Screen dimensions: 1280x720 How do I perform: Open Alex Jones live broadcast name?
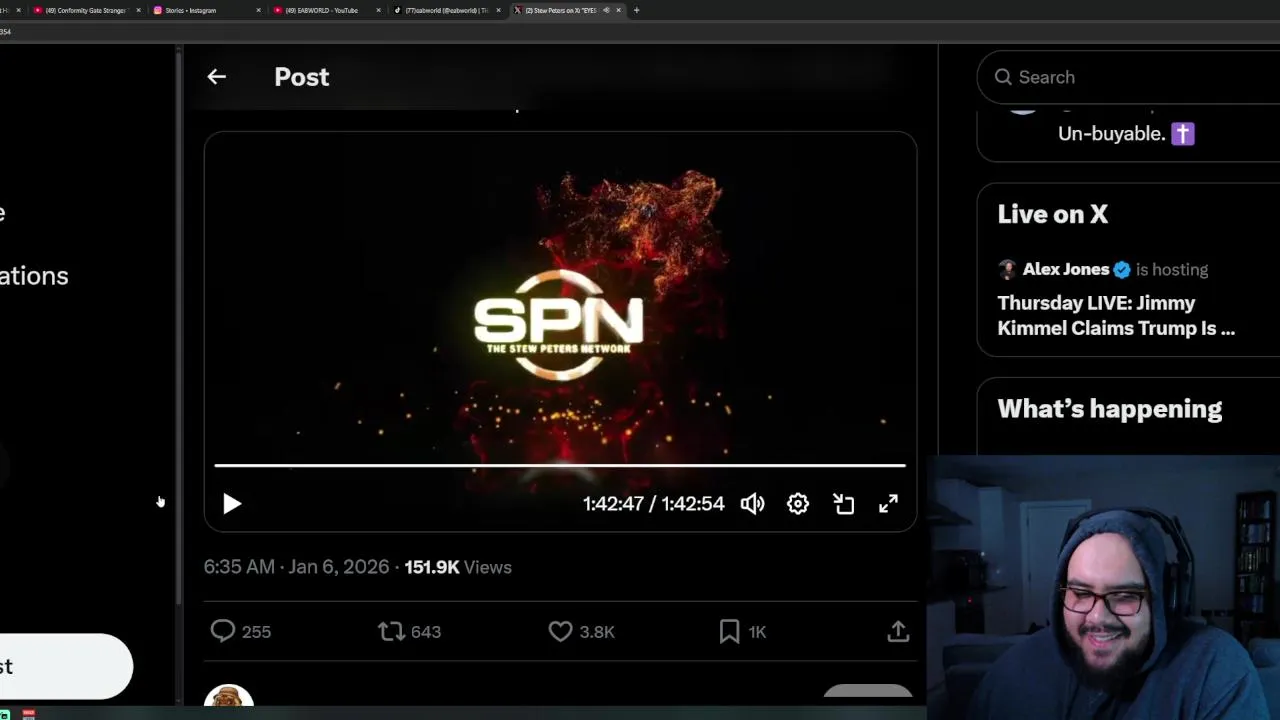click(1065, 269)
